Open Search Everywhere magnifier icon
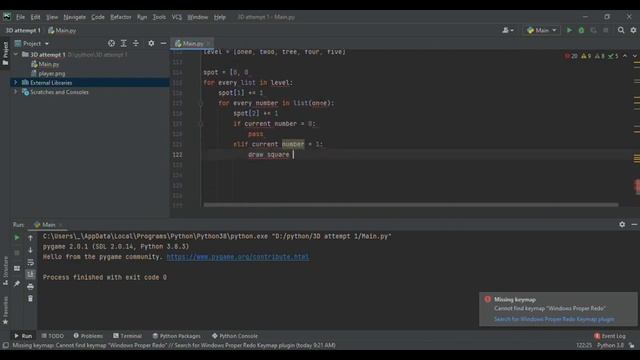Viewport: 640px width, 360px height. pyautogui.click(x=621, y=30)
